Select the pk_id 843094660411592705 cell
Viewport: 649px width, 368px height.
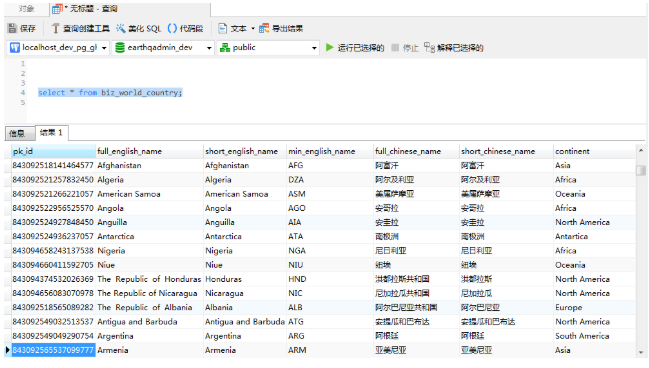point(53,265)
